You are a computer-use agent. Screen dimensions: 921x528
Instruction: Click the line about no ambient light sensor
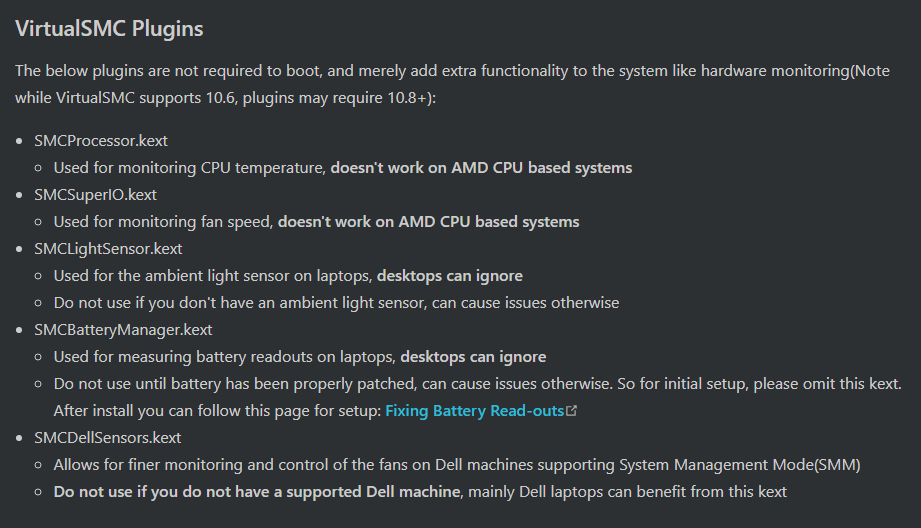pos(336,303)
